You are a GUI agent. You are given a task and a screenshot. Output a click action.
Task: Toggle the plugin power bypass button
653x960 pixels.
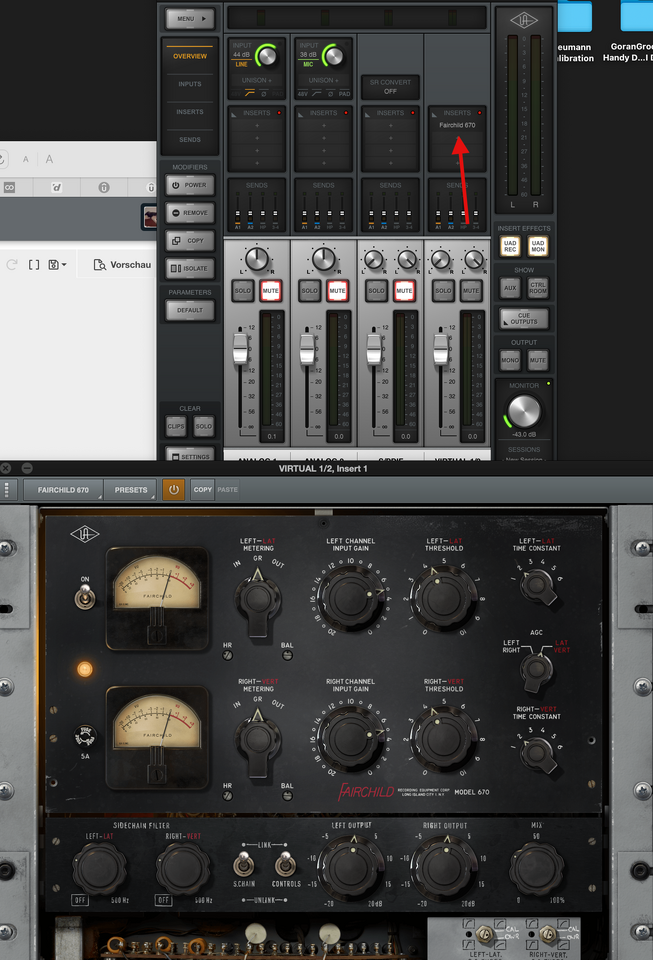pos(174,490)
